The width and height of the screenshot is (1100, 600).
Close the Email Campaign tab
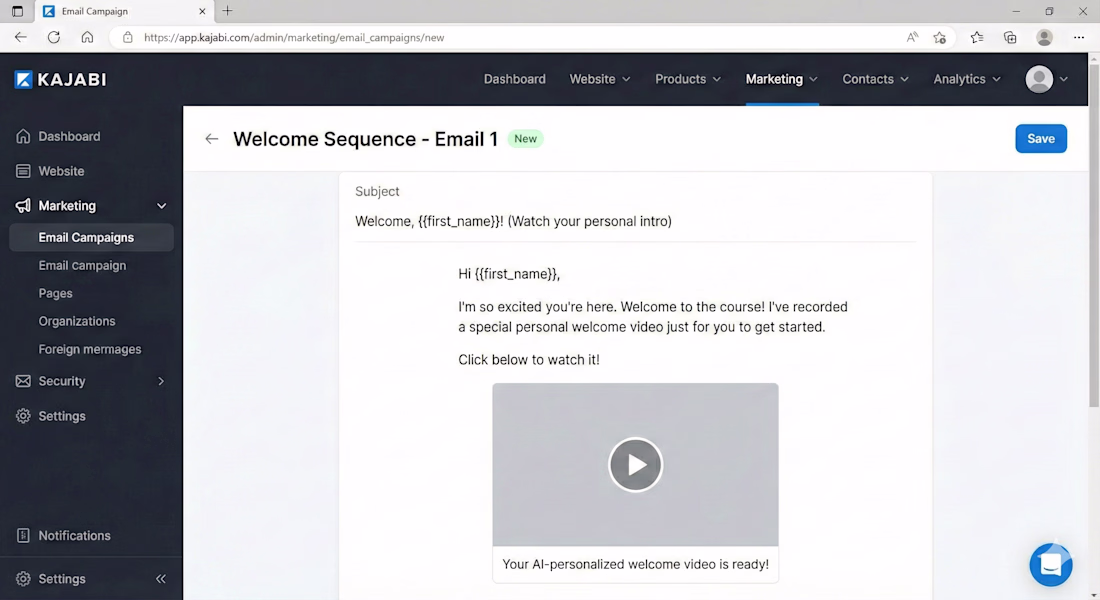[x=202, y=11]
